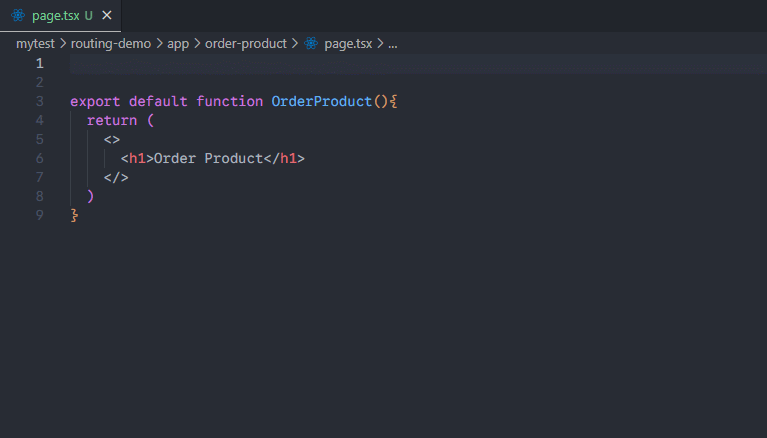Close the page.tsx editor tab

[x=107, y=16]
